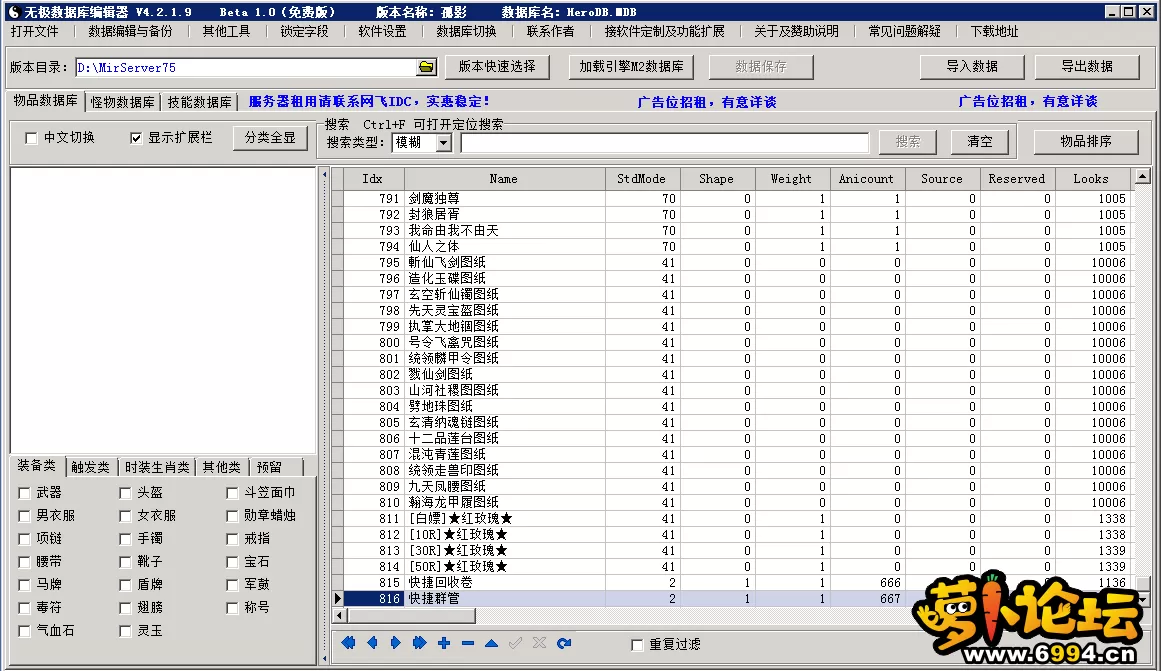This screenshot has height=671, width=1161.
Task: Check the 翅膀 category box
Action: [x=125, y=608]
